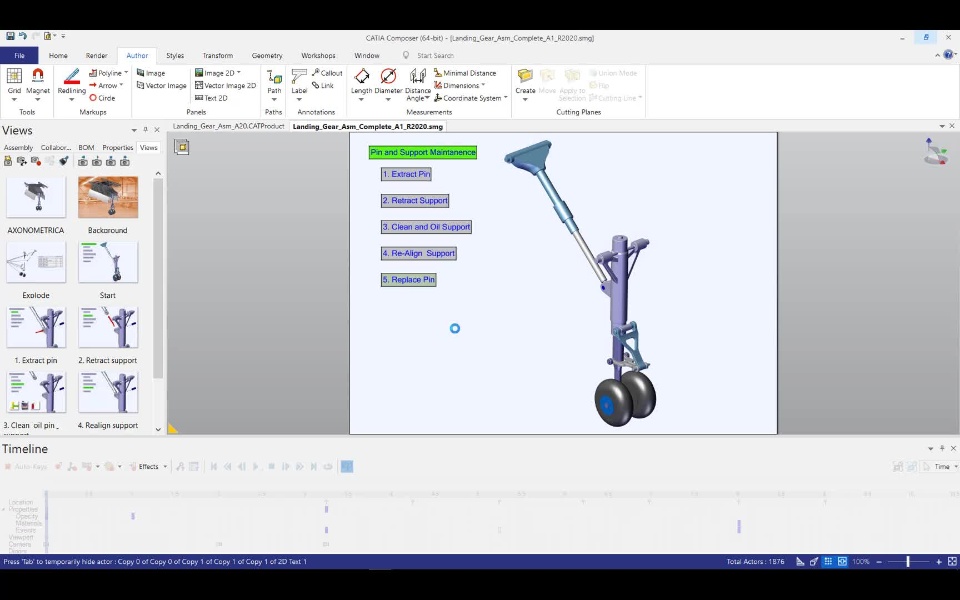This screenshot has width=960, height=600.
Task: Open the Assembly panel tab
Action: click(18, 148)
